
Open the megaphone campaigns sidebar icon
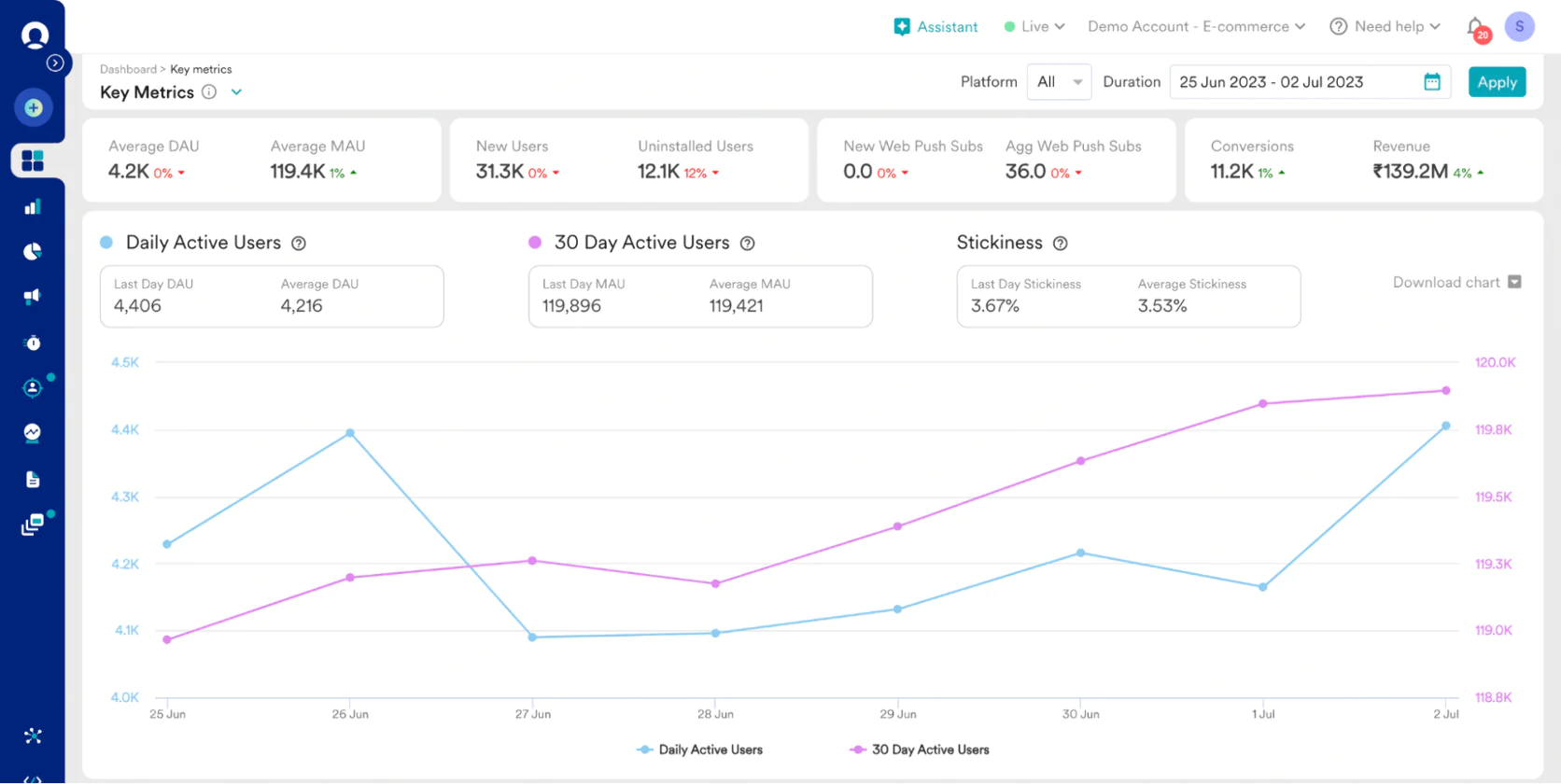33,297
